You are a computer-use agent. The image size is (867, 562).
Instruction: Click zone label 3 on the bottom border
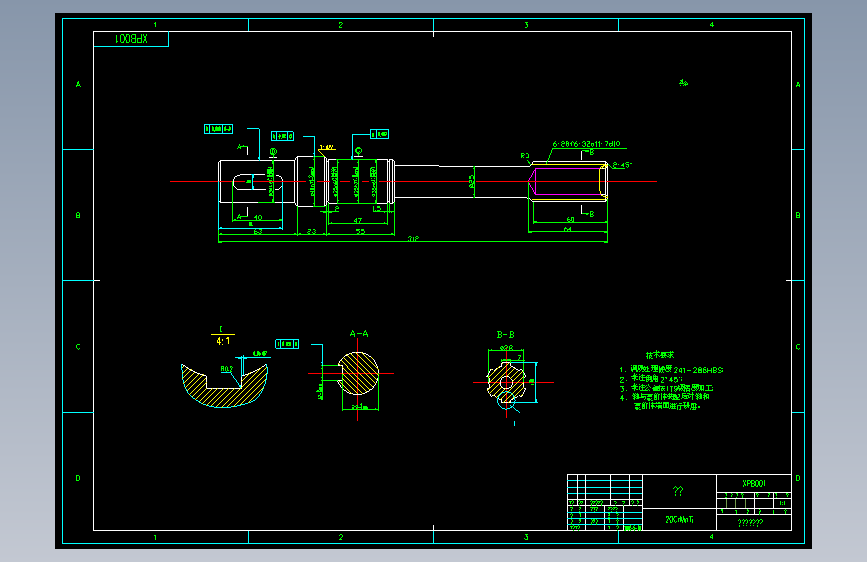(x=526, y=537)
